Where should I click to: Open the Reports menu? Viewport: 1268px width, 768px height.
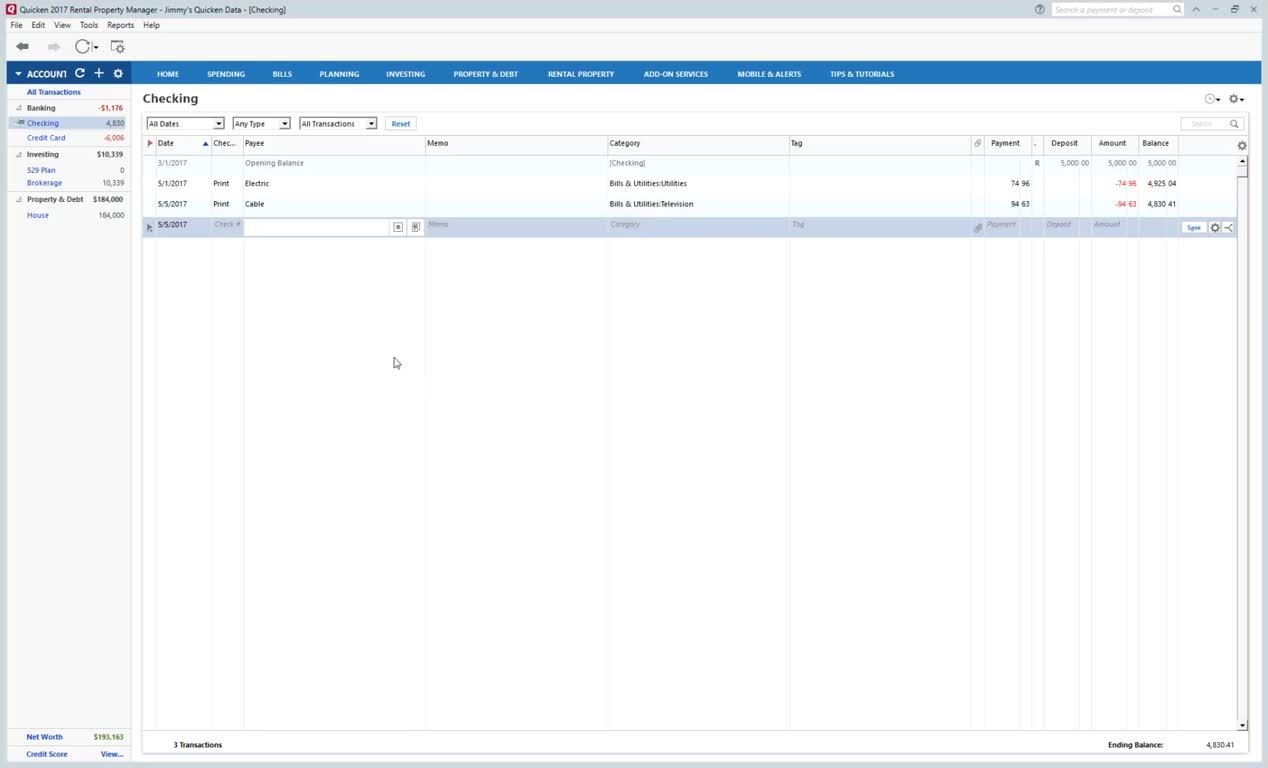coord(120,25)
